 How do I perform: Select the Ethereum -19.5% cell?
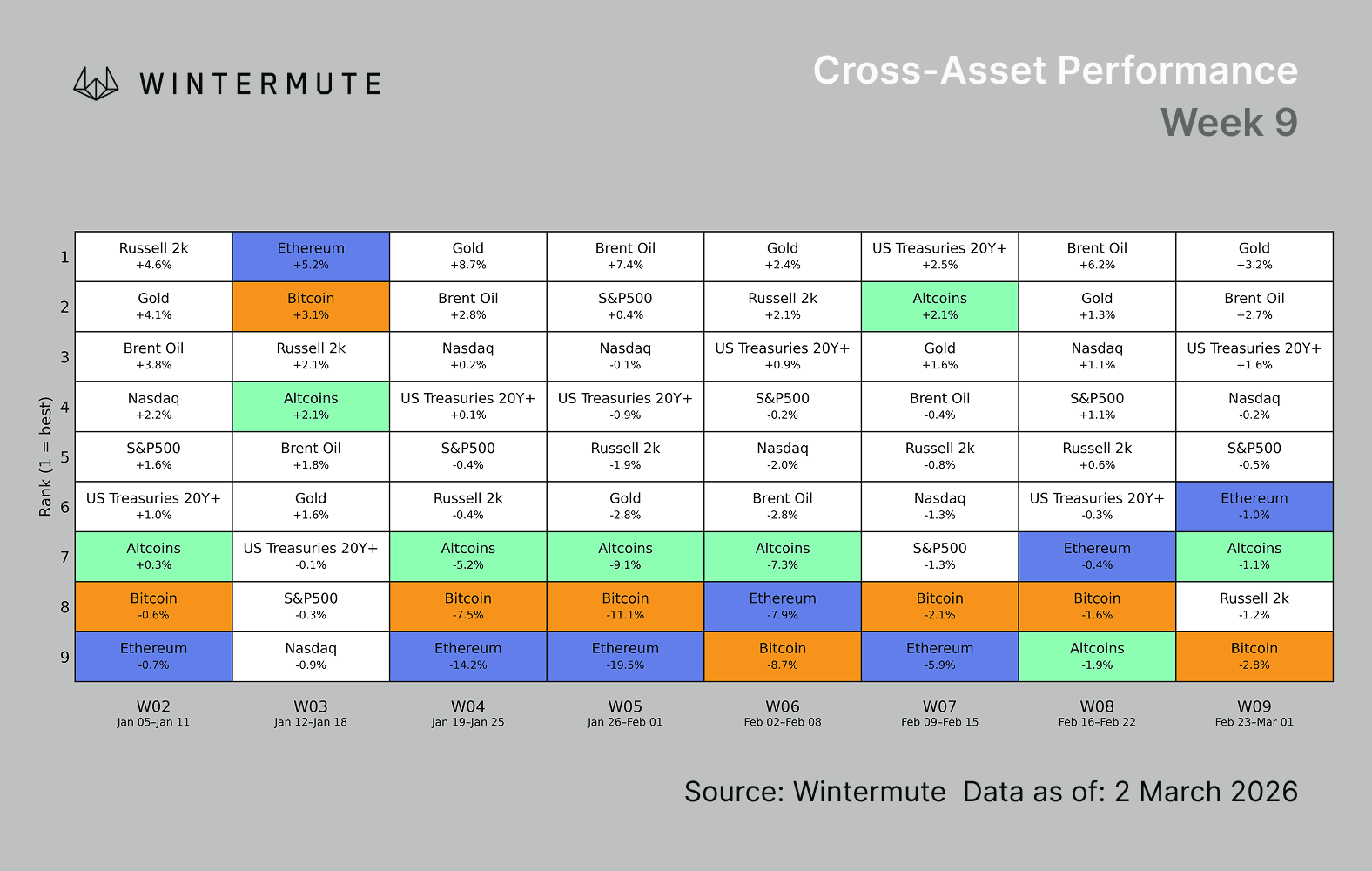[x=625, y=656]
